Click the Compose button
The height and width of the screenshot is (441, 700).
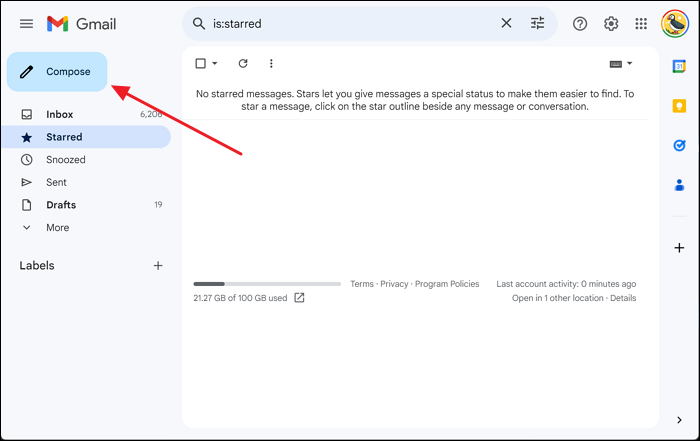click(x=57, y=71)
